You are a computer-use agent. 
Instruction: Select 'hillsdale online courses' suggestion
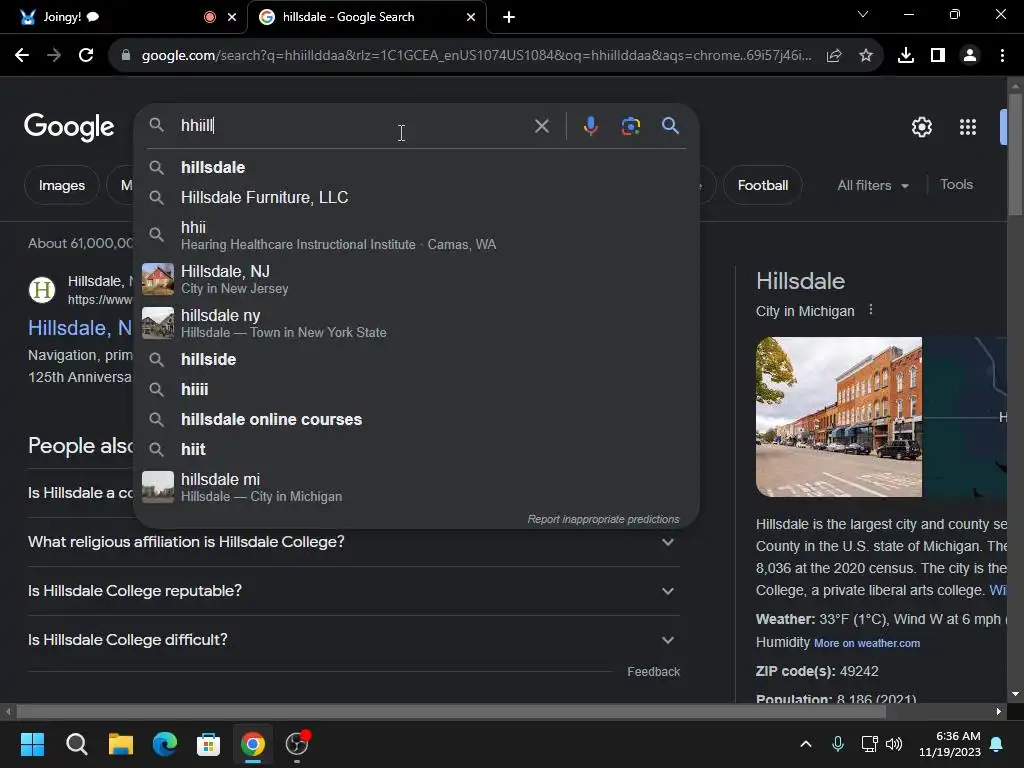[417, 419]
